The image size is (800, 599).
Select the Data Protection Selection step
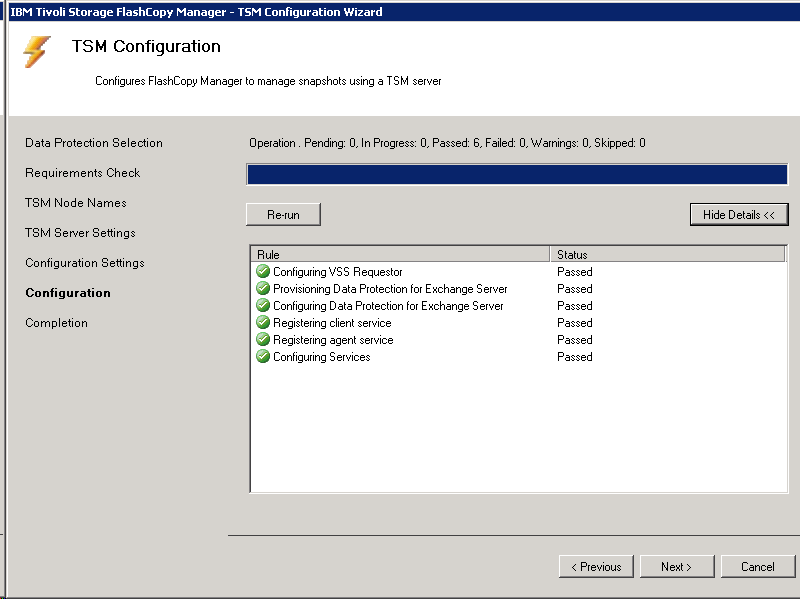pyautogui.click(x=94, y=143)
